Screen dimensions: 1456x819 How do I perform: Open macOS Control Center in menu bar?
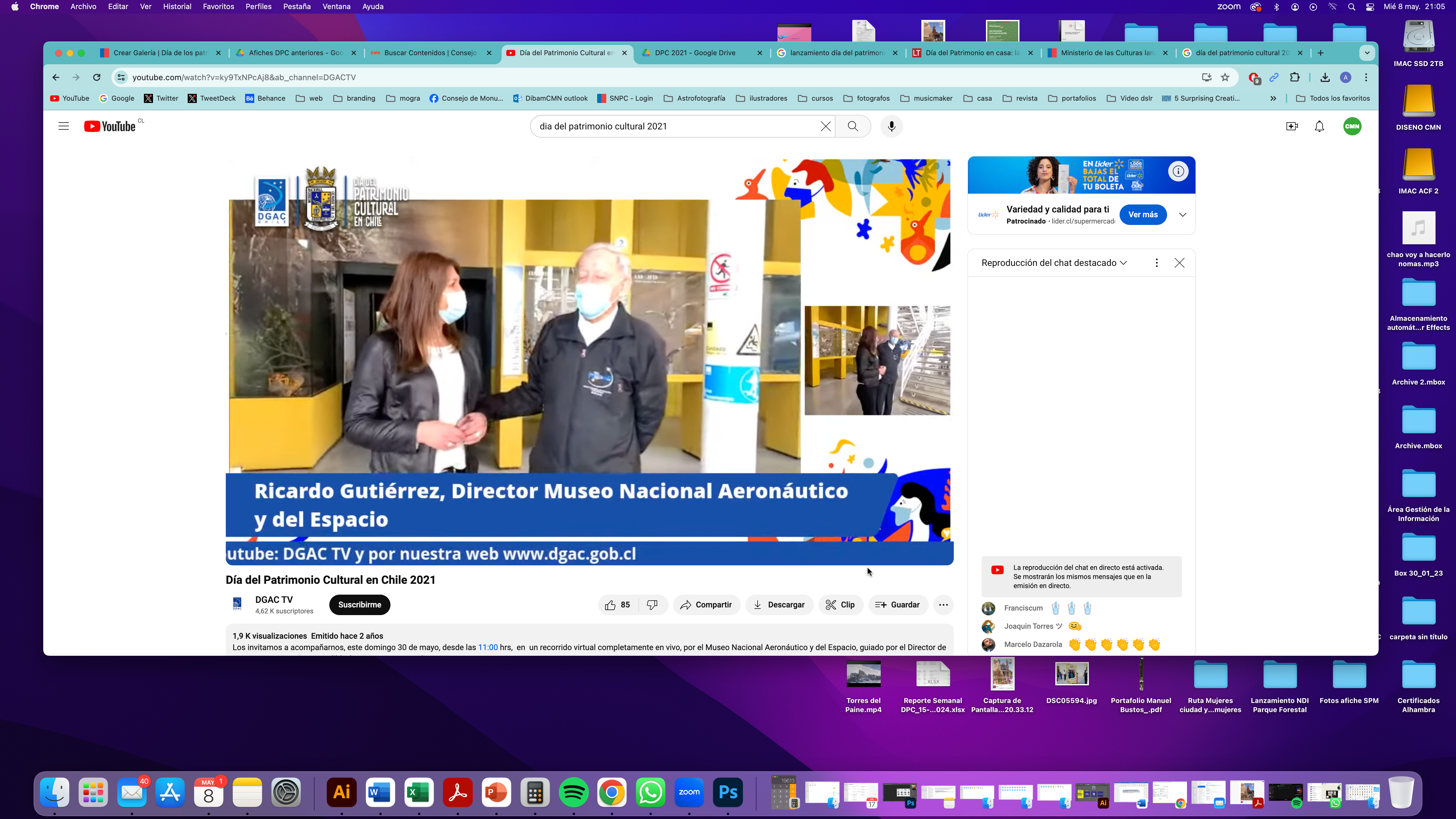pyautogui.click(x=1370, y=7)
